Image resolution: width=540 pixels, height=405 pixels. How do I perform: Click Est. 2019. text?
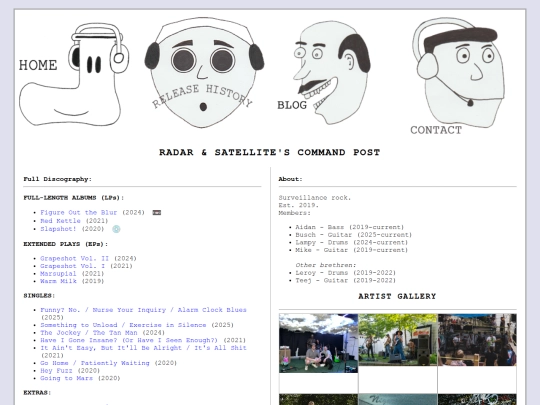(299, 205)
